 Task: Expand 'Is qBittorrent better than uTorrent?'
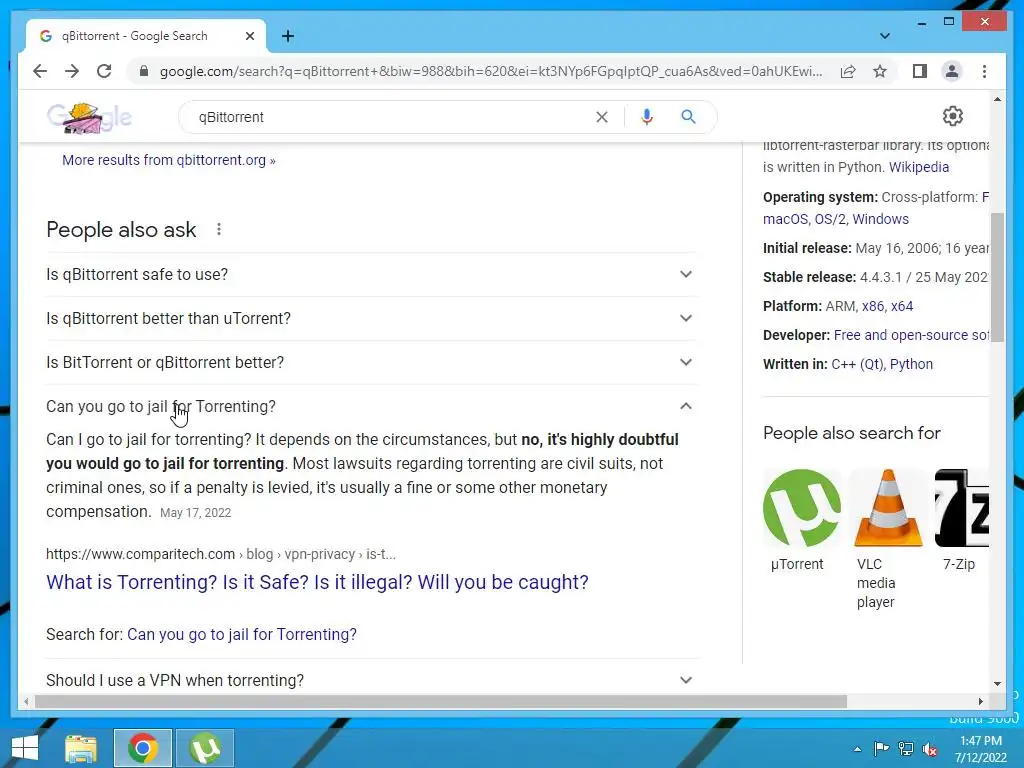[x=371, y=318]
